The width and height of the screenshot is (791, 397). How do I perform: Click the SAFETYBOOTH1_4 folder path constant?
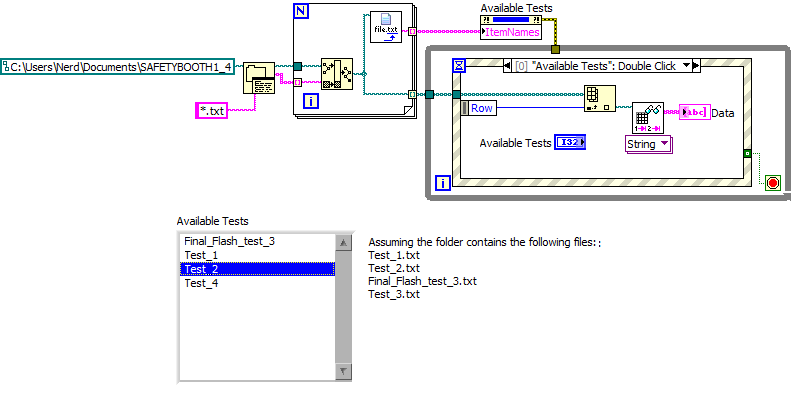coord(118,67)
